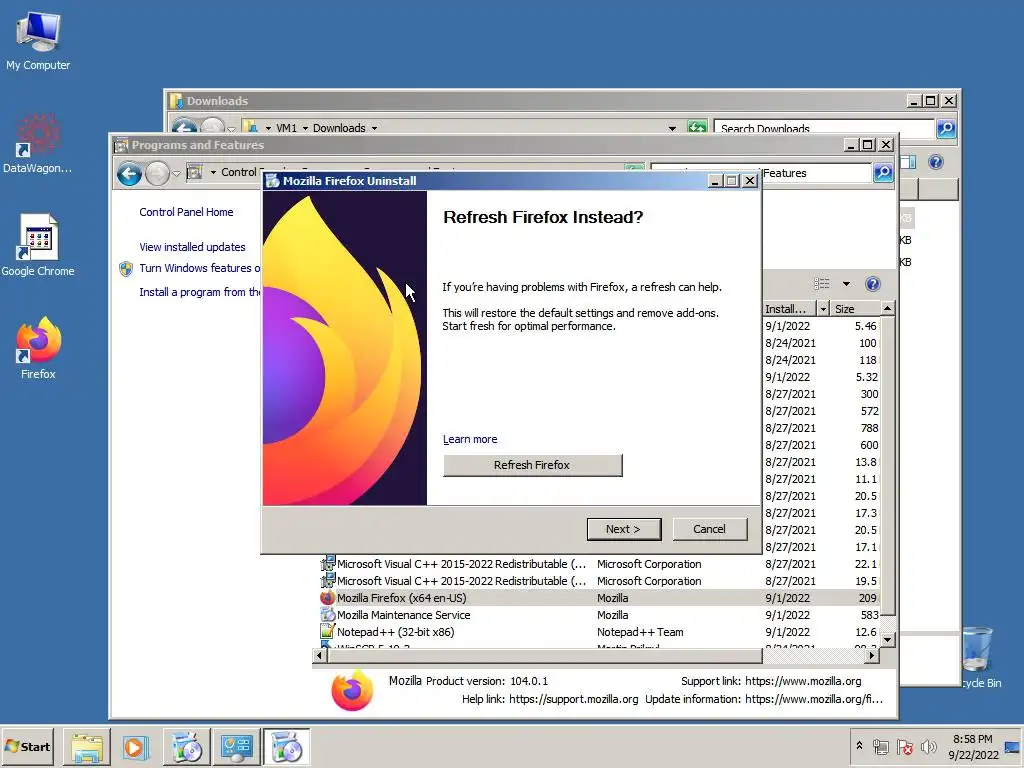Image resolution: width=1024 pixels, height=768 pixels.
Task: Click Firefox uninstaller taskbar icon
Action: click(286, 748)
